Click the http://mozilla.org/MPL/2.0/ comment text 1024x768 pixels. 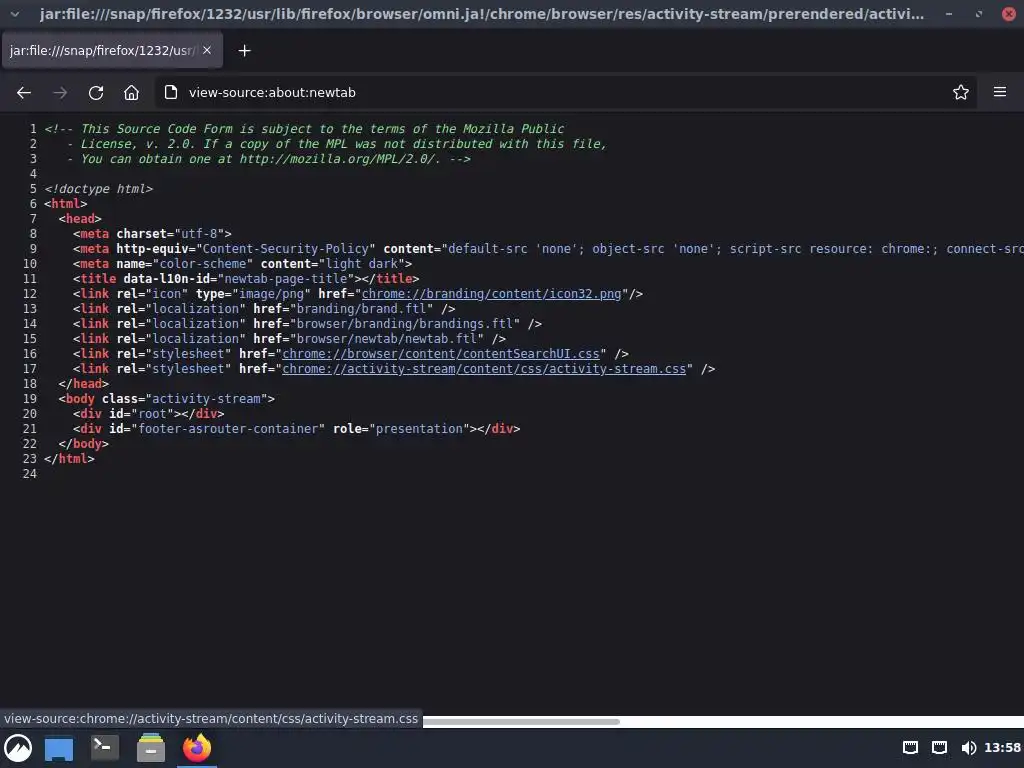tap(340, 159)
